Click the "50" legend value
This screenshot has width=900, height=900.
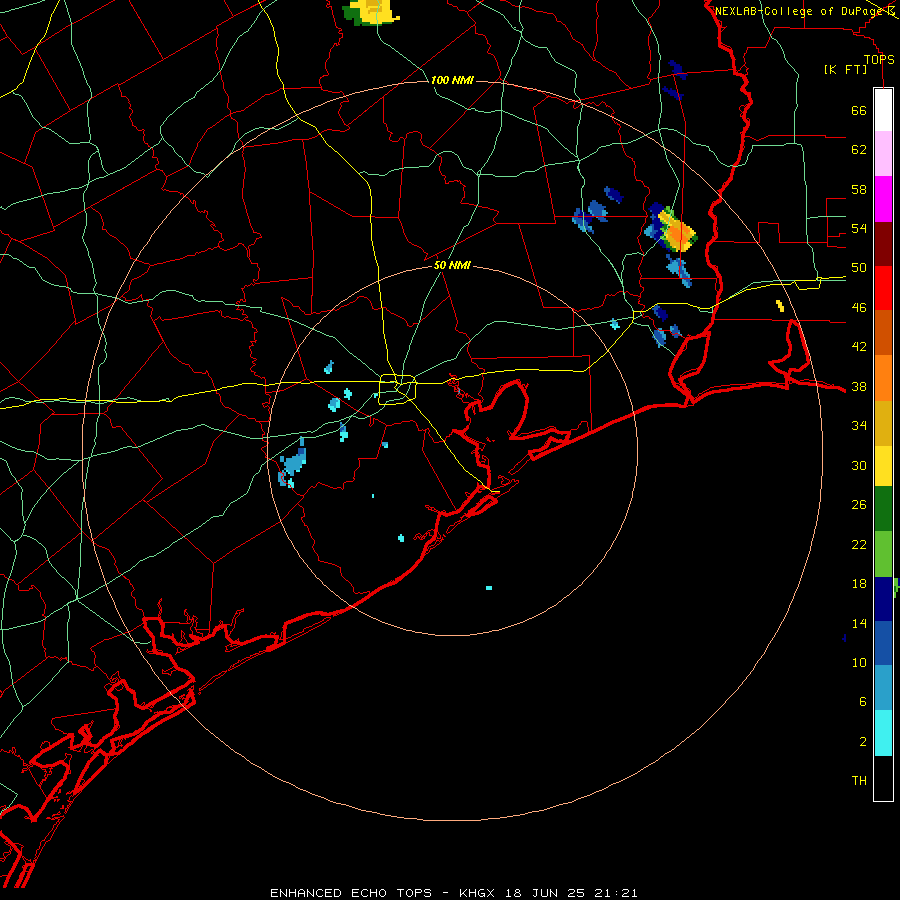tap(859, 268)
